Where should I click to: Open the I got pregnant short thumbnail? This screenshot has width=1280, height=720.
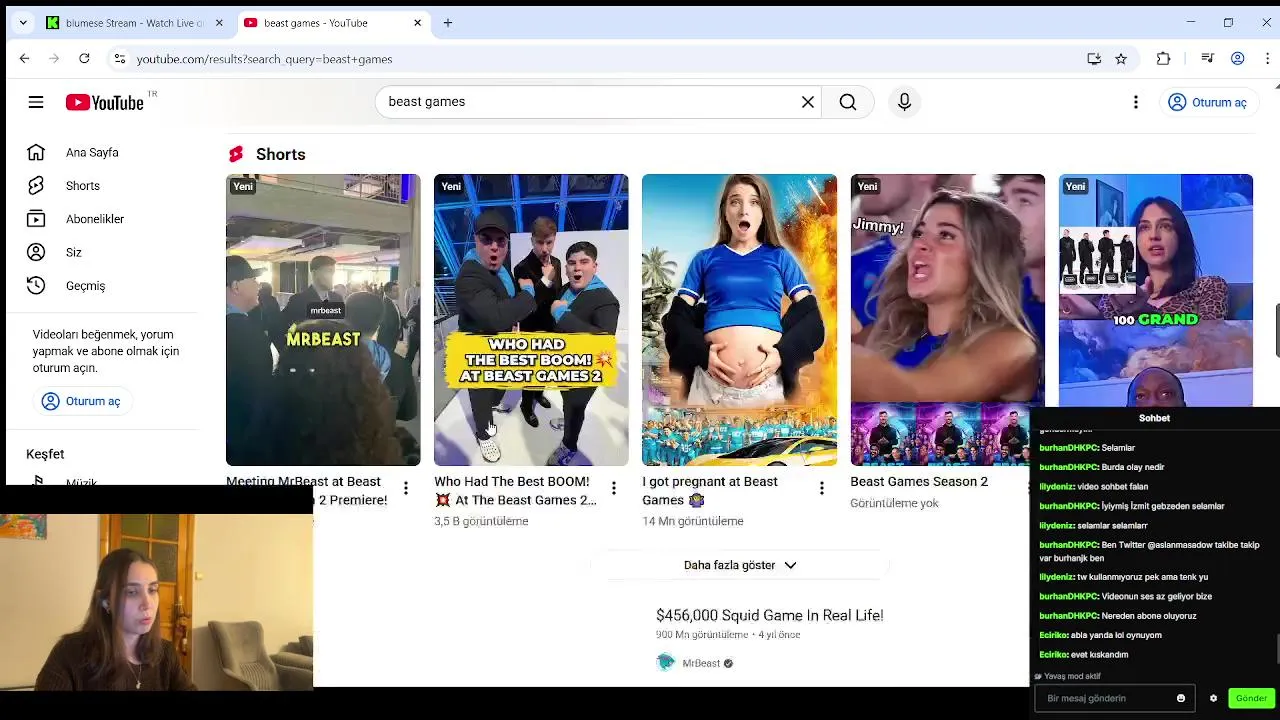point(739,320)
